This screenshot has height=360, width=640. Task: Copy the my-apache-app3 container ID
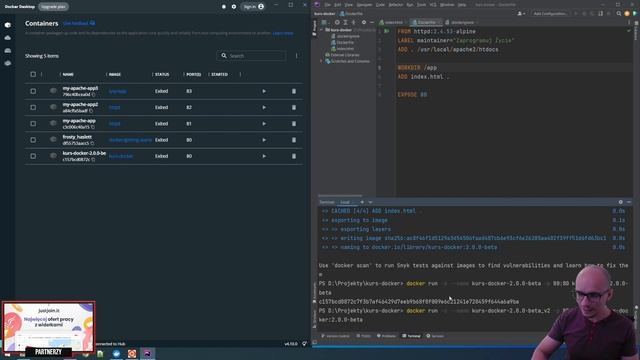click(x=93, y=95)
